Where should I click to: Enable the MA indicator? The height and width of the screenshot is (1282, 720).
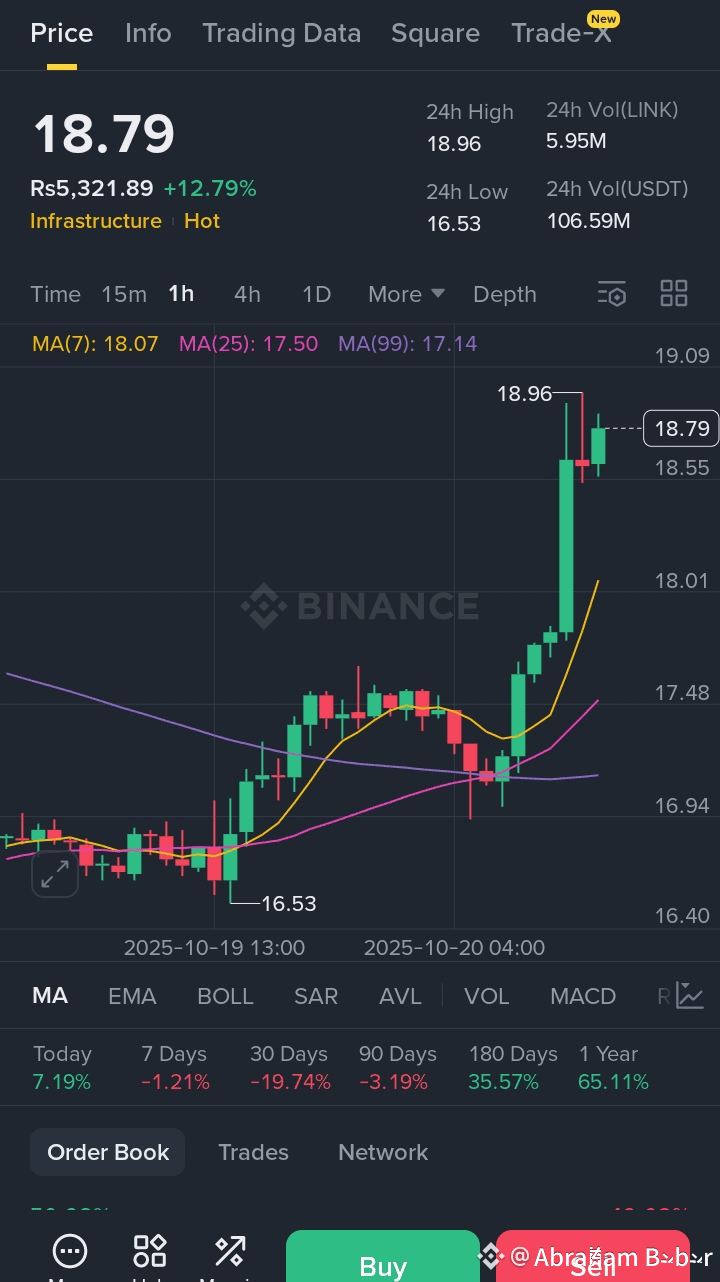(x=50, y=996)
